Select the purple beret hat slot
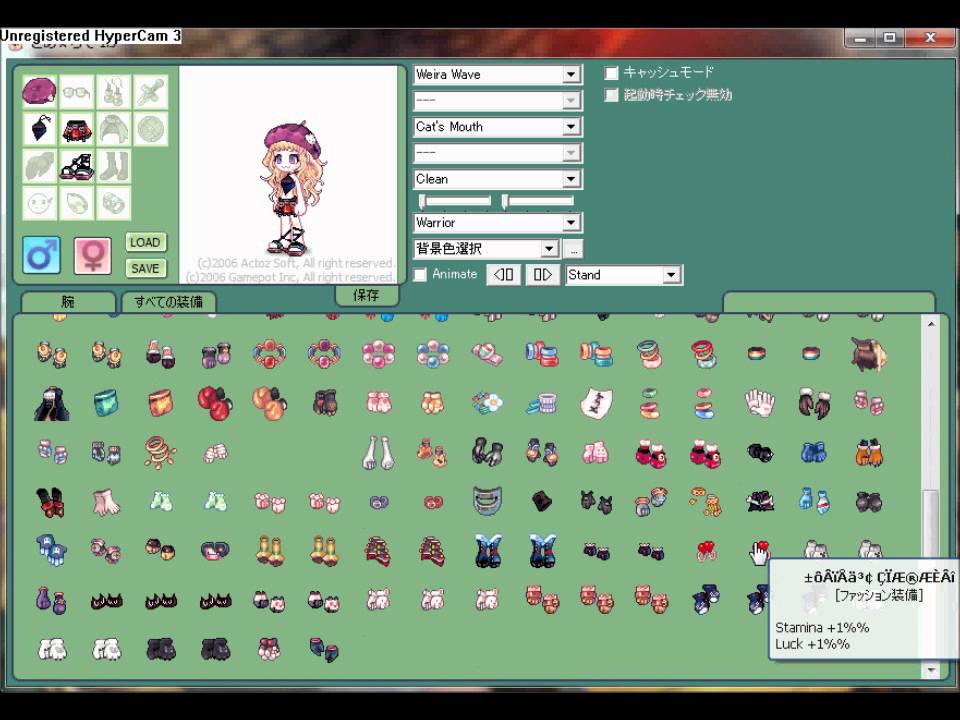This screenshot has width=960, height=720. click(40, 92)
